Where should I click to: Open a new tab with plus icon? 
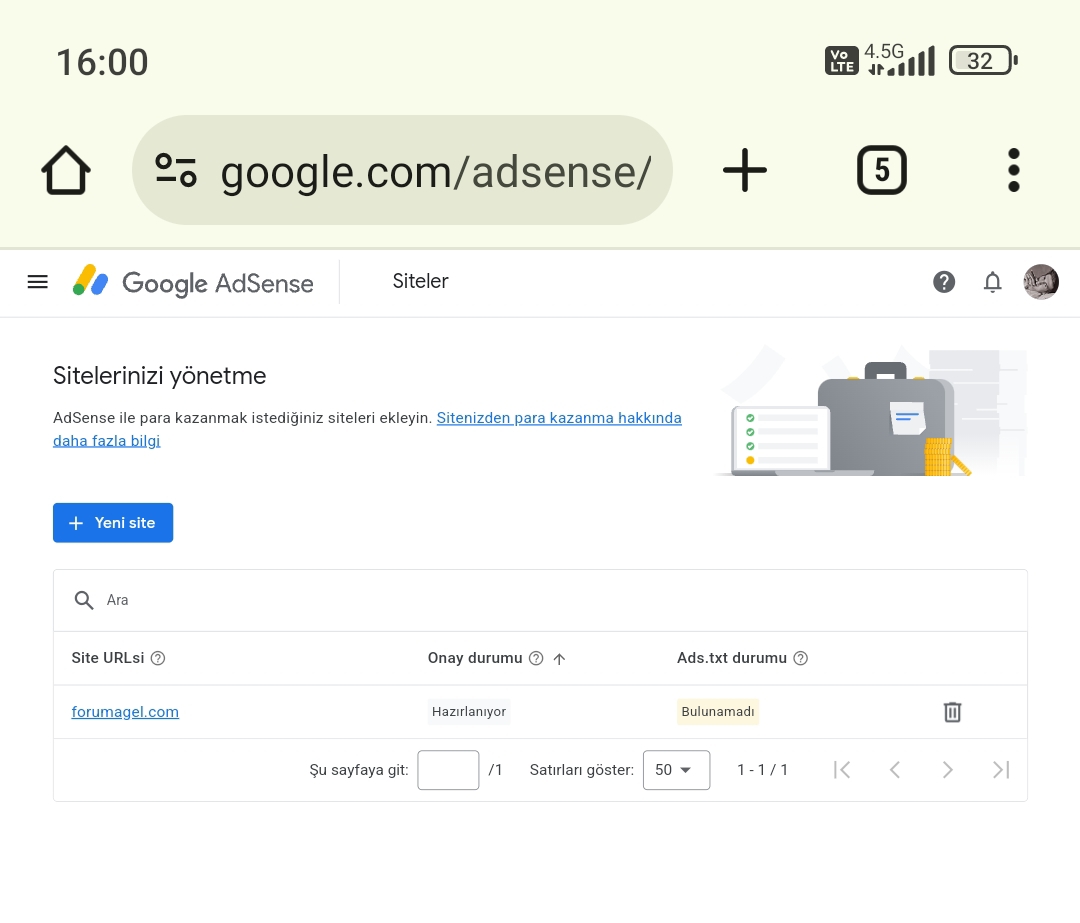745,170
